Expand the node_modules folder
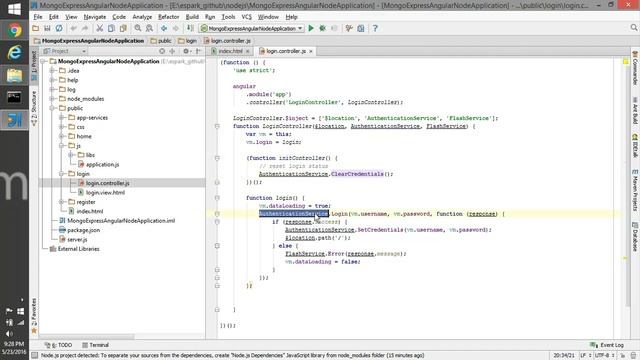The image size is (640, 360). click(52, 99)
